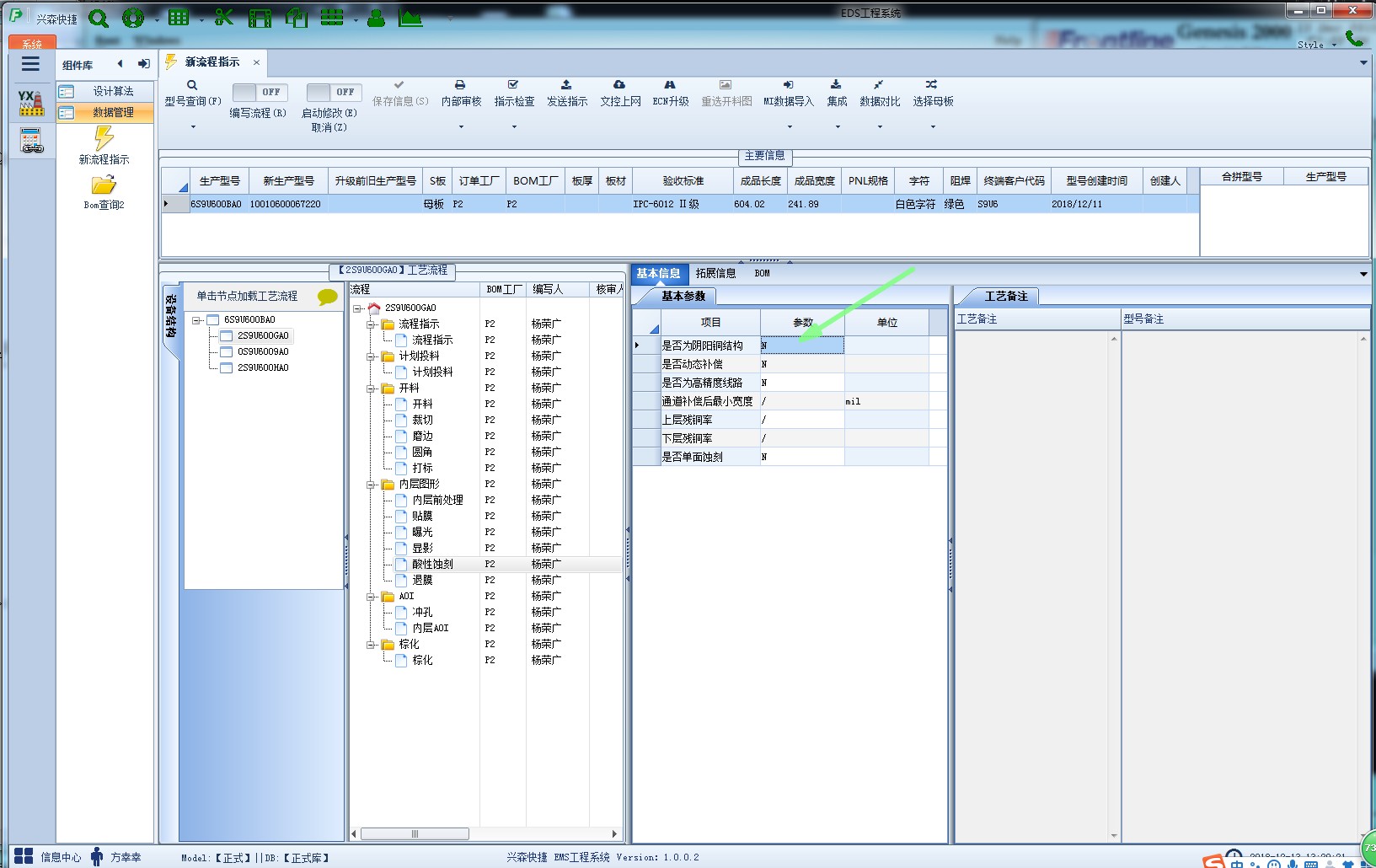Image resolution: width=1376 pixels, height=868 pixels.
Task: Select row 6S9U600BA0 in main info table
Action: tap(680, 204)
